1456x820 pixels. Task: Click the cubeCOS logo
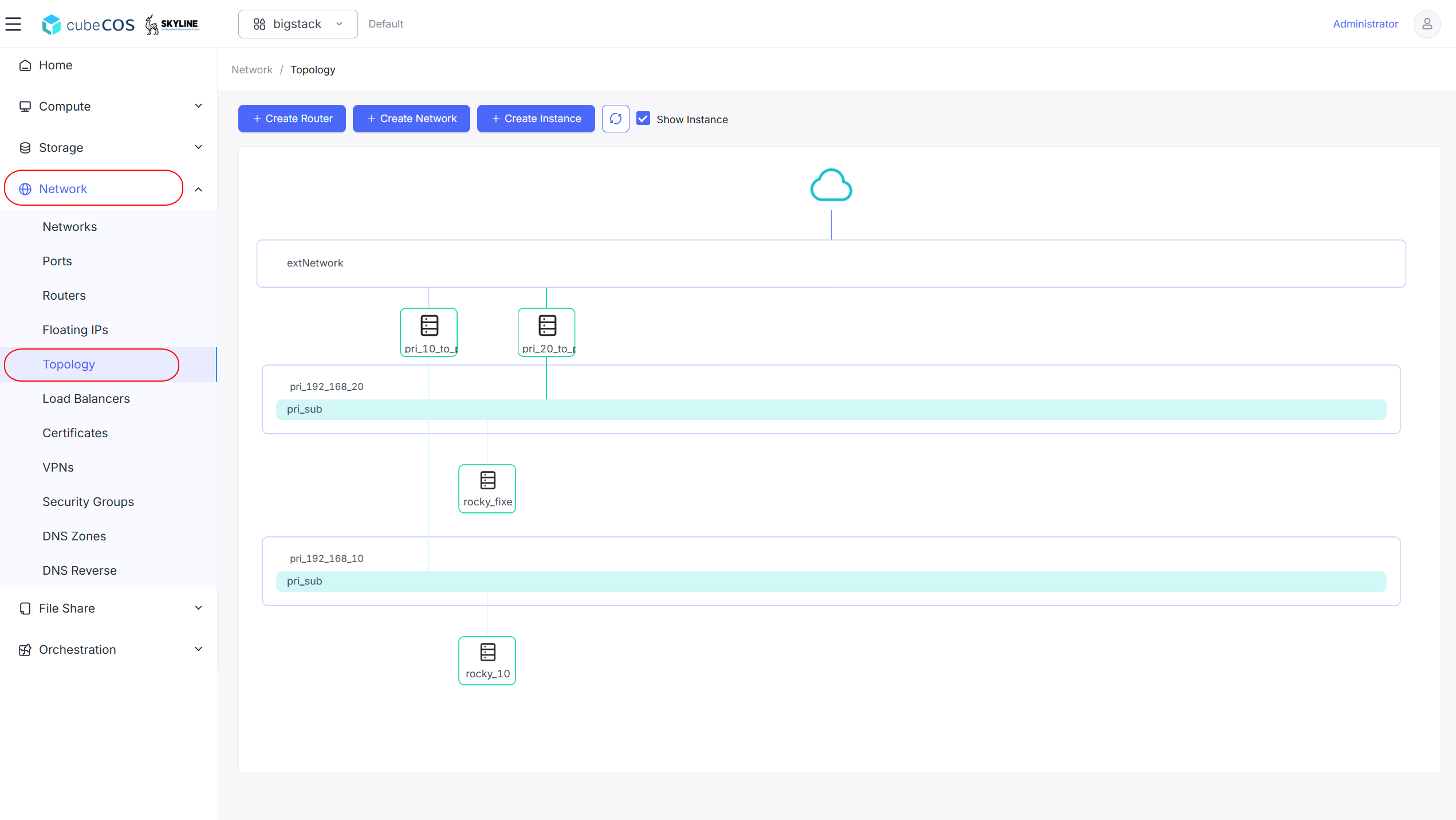coord(88,24)
